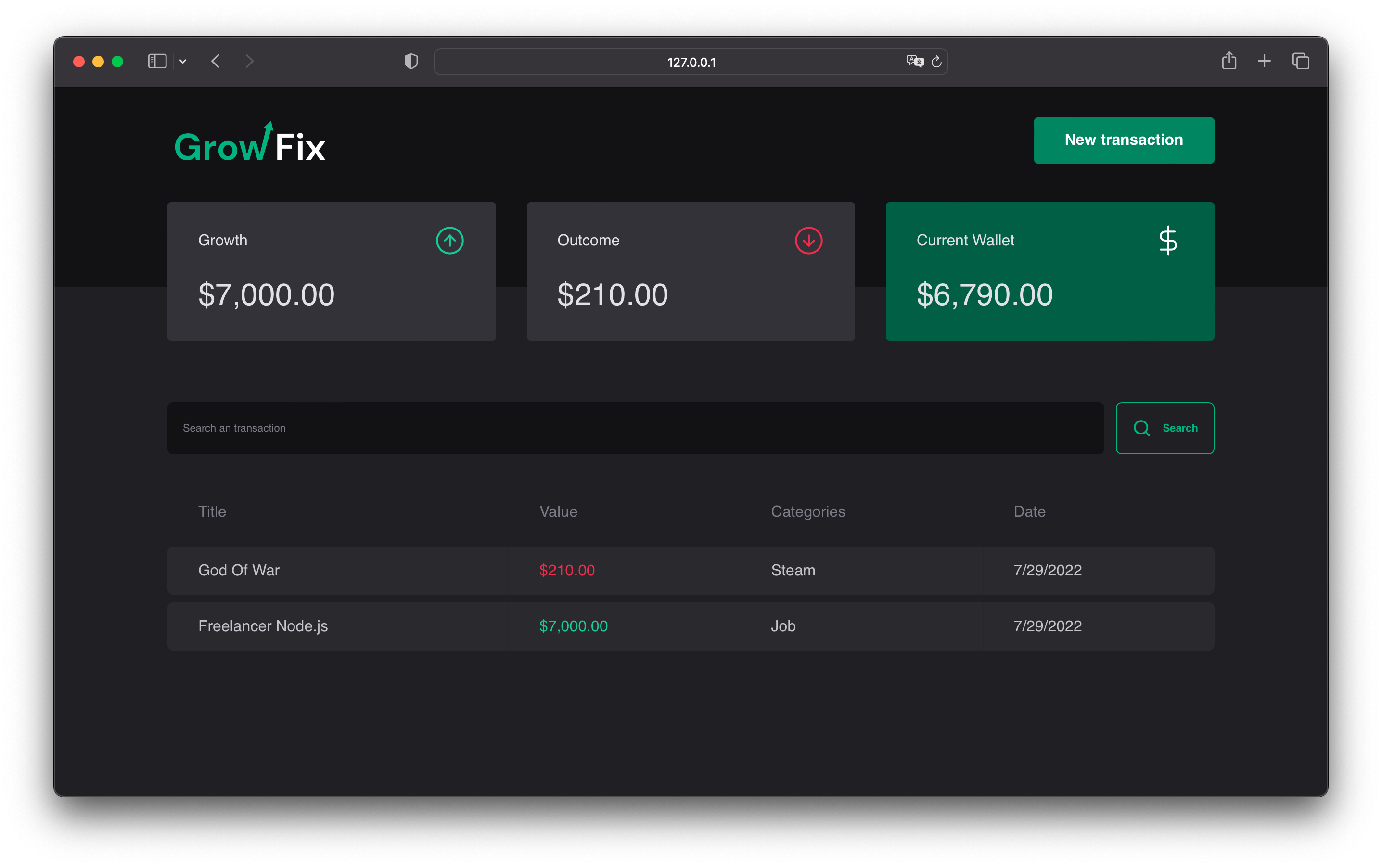Click the Growth up-arrow icon
Image resolution: width=1382 pixels, height=868 pixels.
pyautogui.click(x=449, y=241)
